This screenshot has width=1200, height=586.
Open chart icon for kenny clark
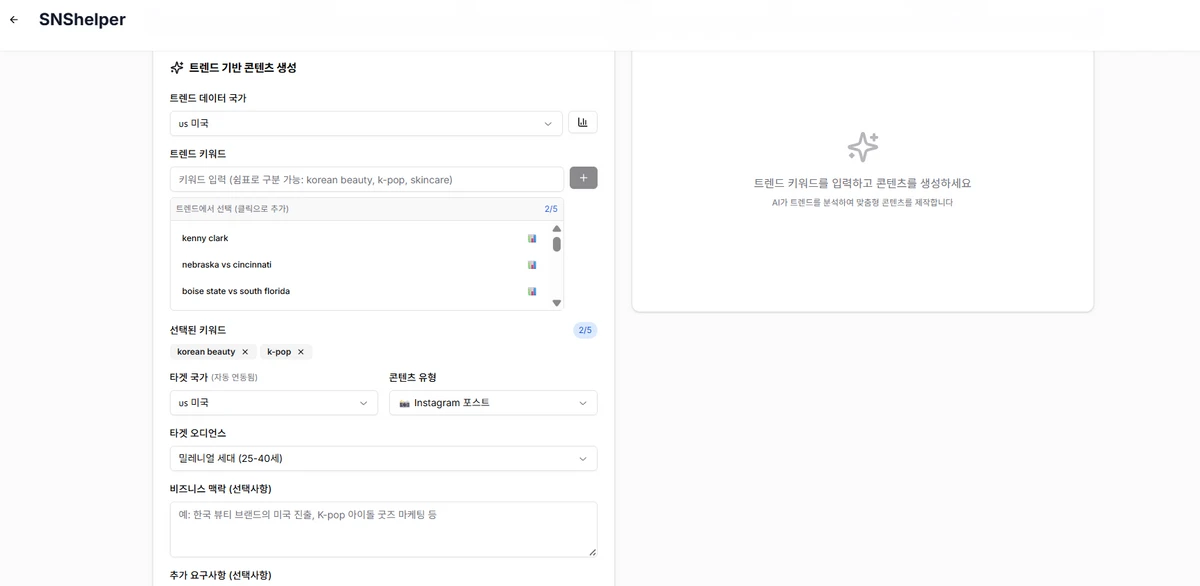pos(532,239)
